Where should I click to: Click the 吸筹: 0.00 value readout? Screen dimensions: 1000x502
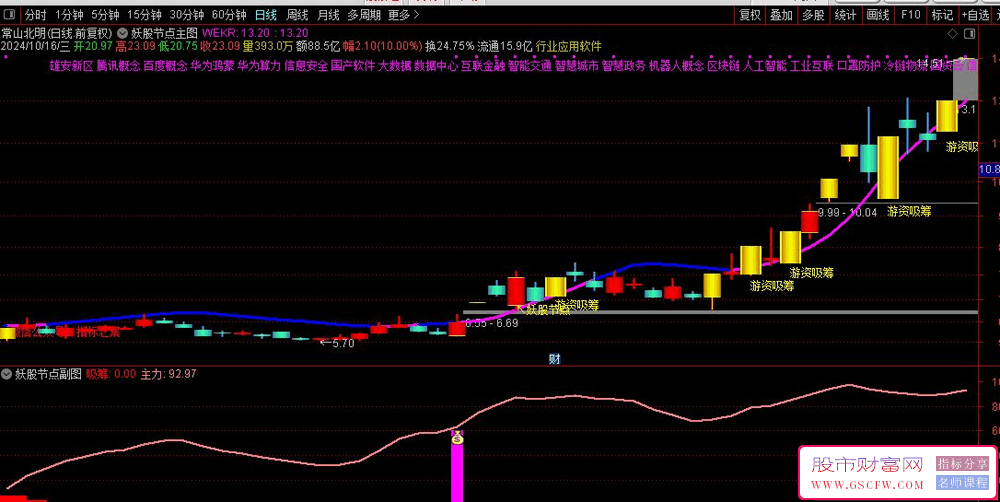pos(111,374)
